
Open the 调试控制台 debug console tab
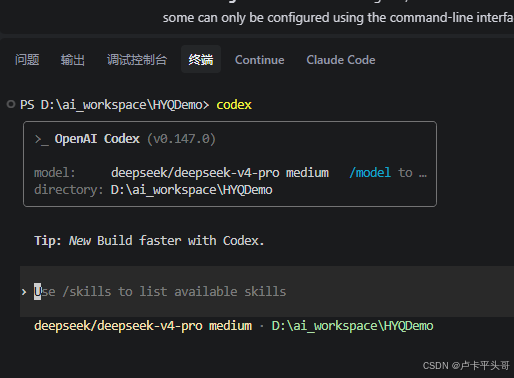click(137, 60)
